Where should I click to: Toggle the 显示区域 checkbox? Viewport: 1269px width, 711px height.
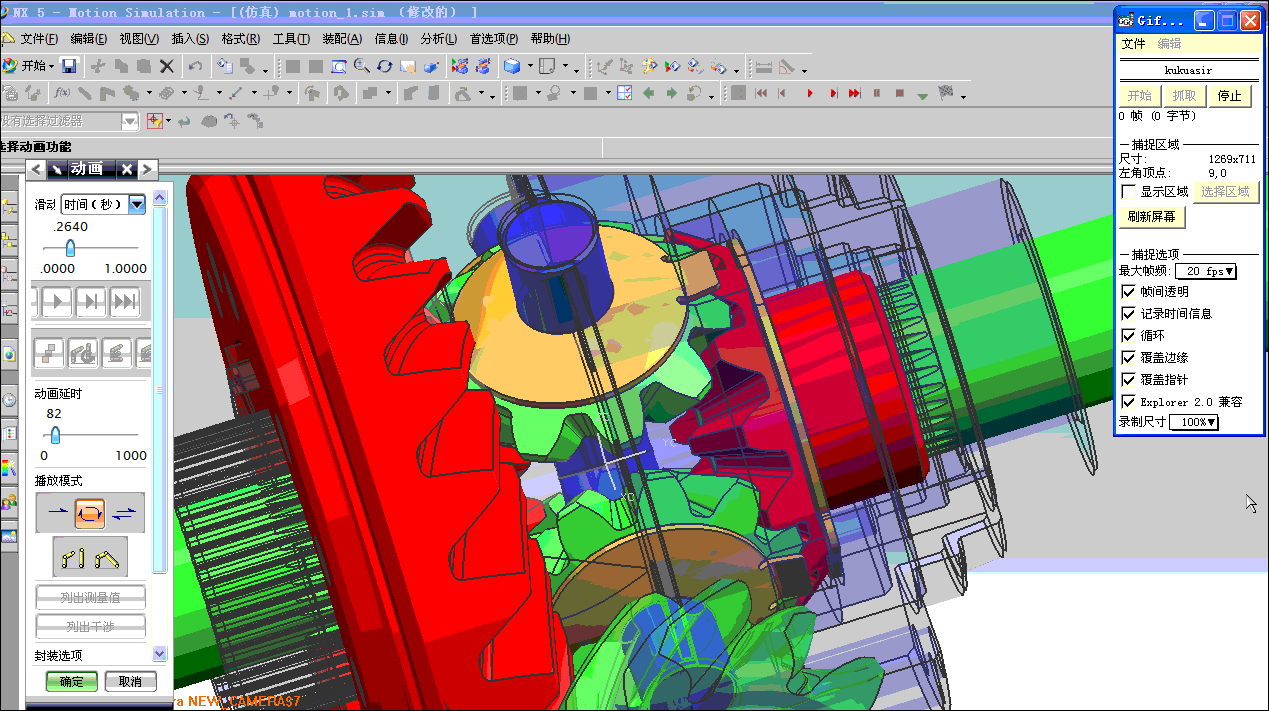point(1129,192)
